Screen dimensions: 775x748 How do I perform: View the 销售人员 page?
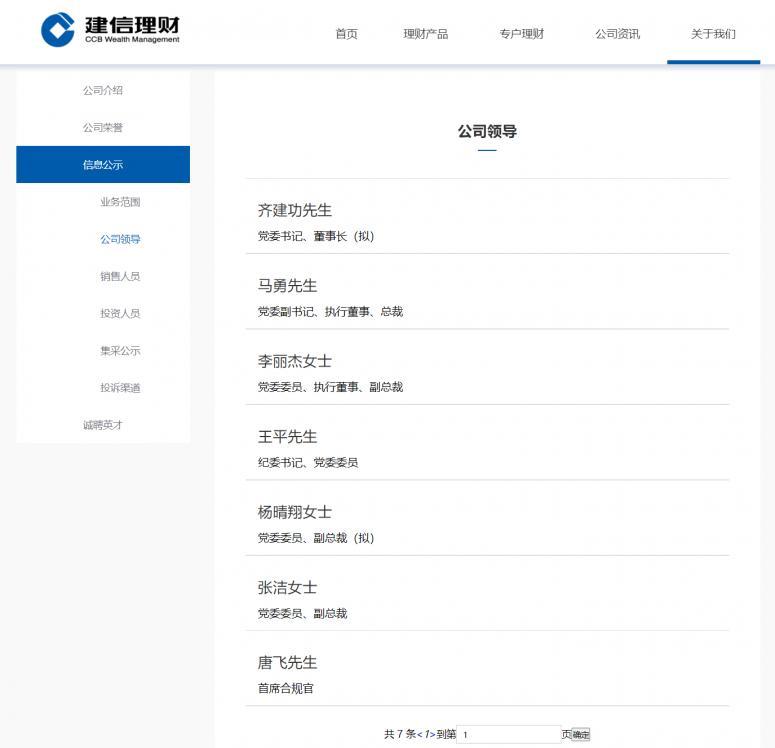point(120,276)
